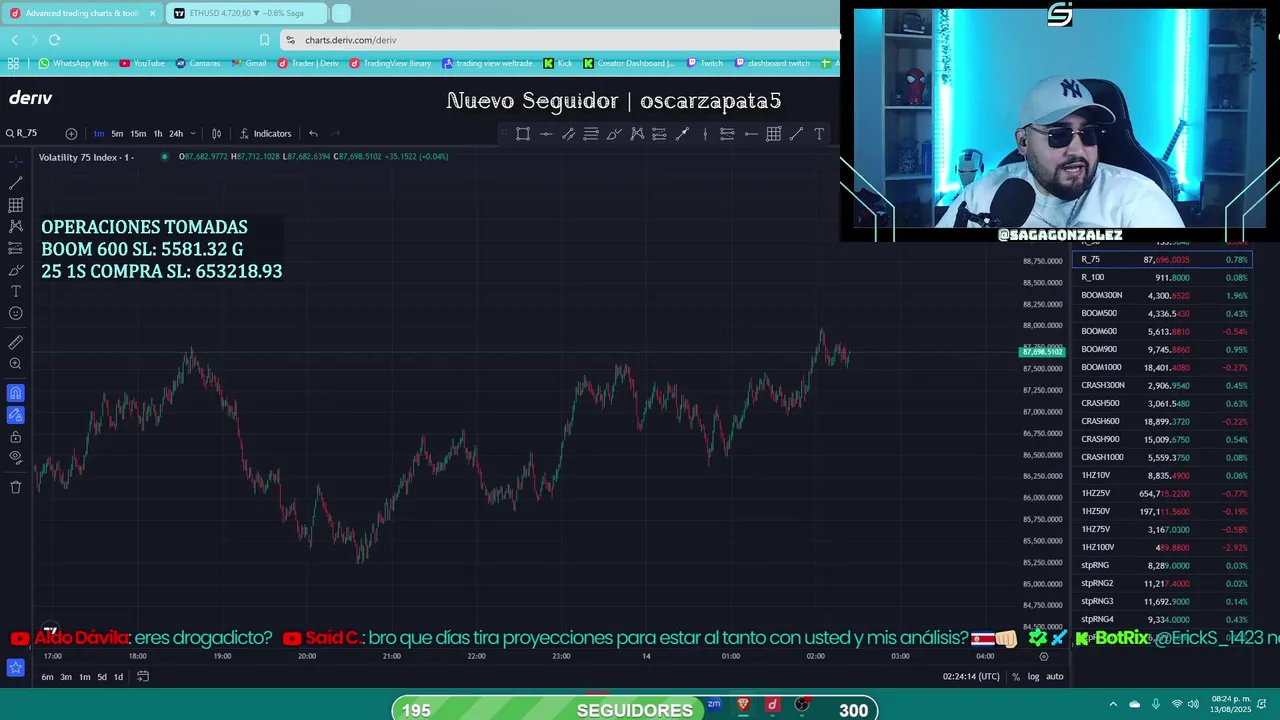Viewport: 1280px width, 720px height.
Task: Select the 5d date range
Action: coord(102,677)
